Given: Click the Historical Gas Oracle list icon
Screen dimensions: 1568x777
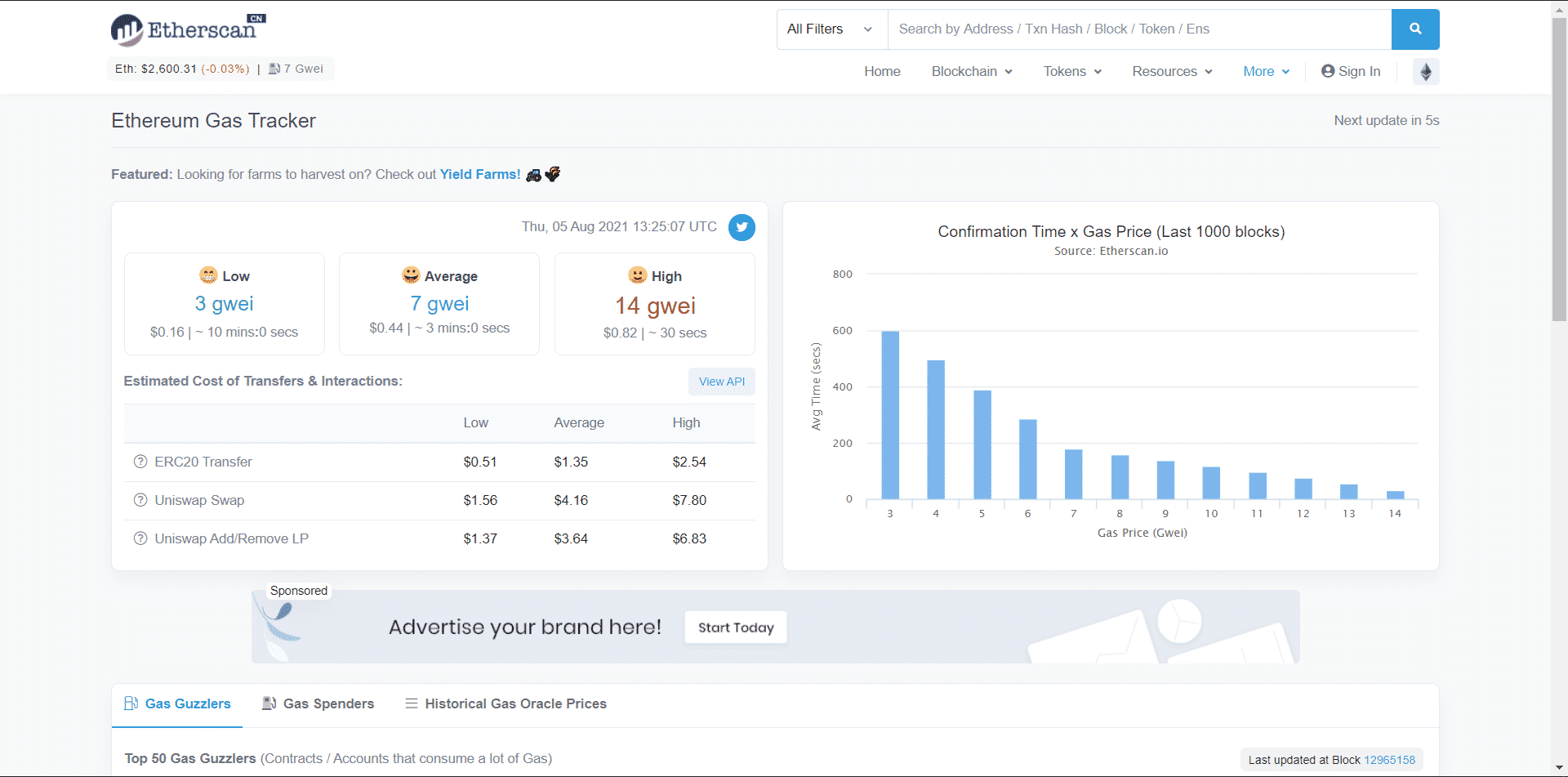Looking at the screenshot, I should coord(412,703).
